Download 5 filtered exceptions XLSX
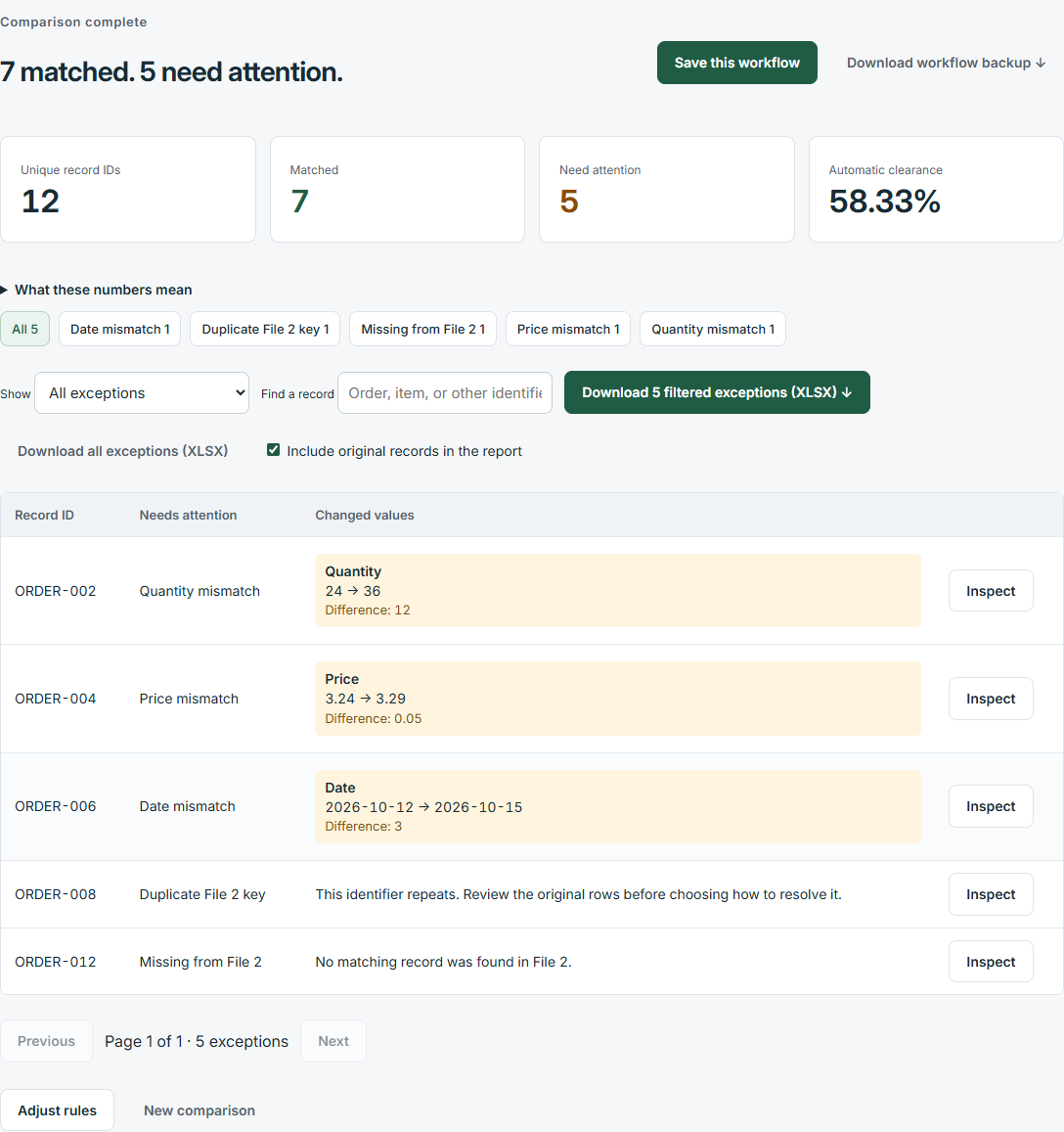 click(717, 392)
